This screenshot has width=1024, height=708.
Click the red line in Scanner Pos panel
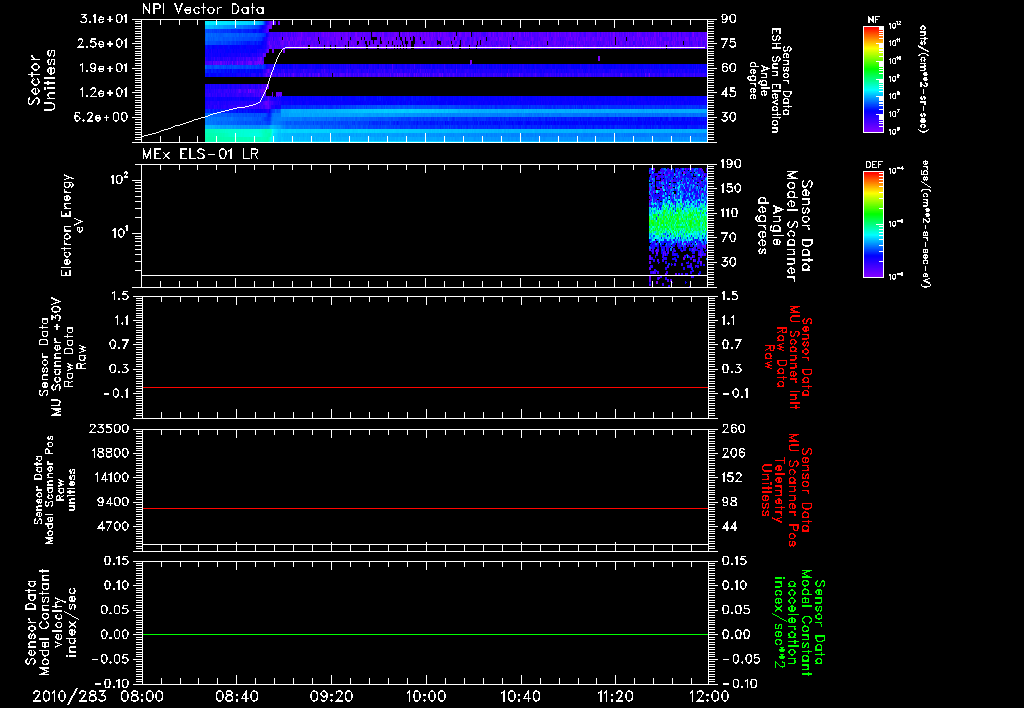[424, 508]
